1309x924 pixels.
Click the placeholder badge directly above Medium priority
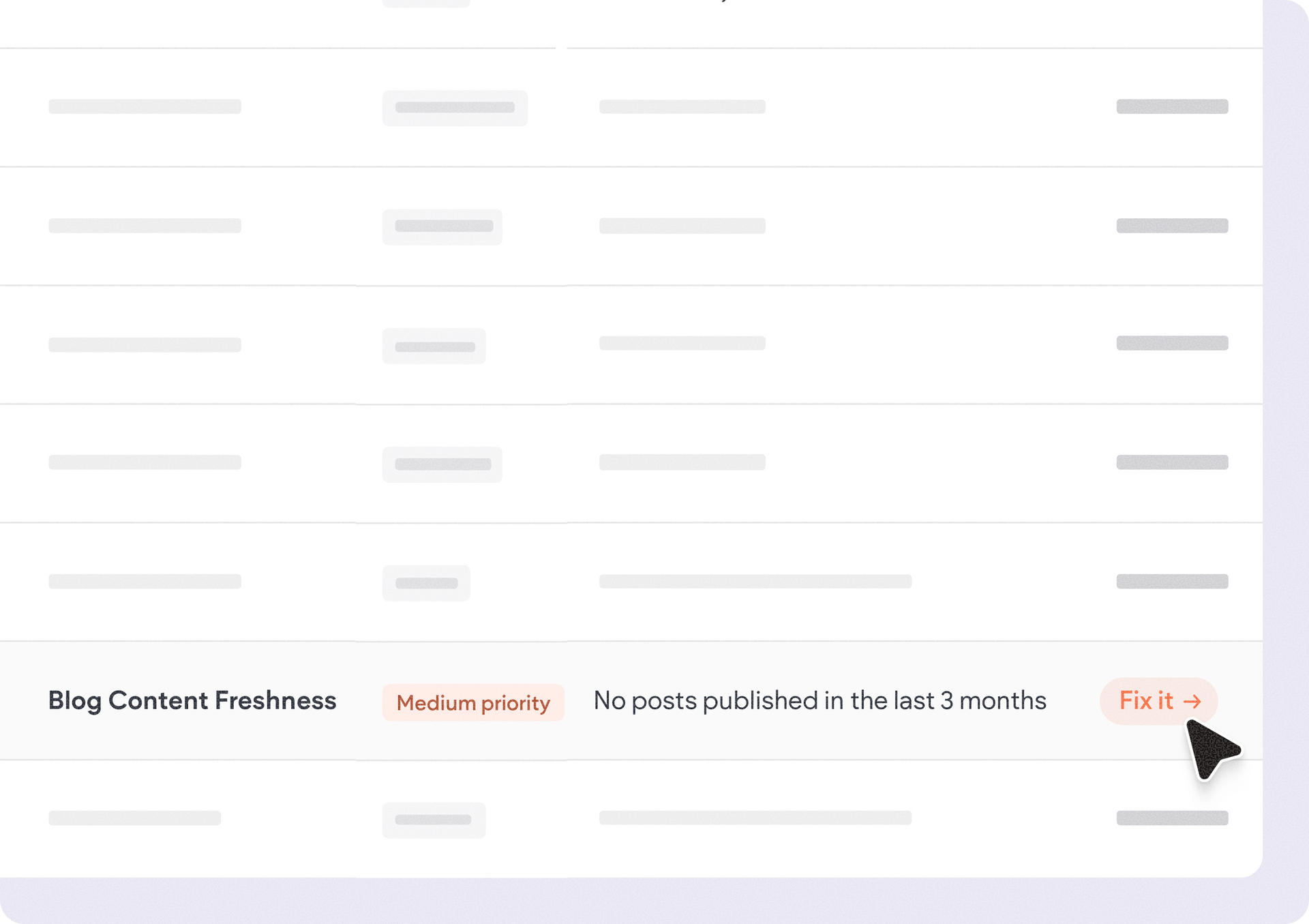[426, 583]
